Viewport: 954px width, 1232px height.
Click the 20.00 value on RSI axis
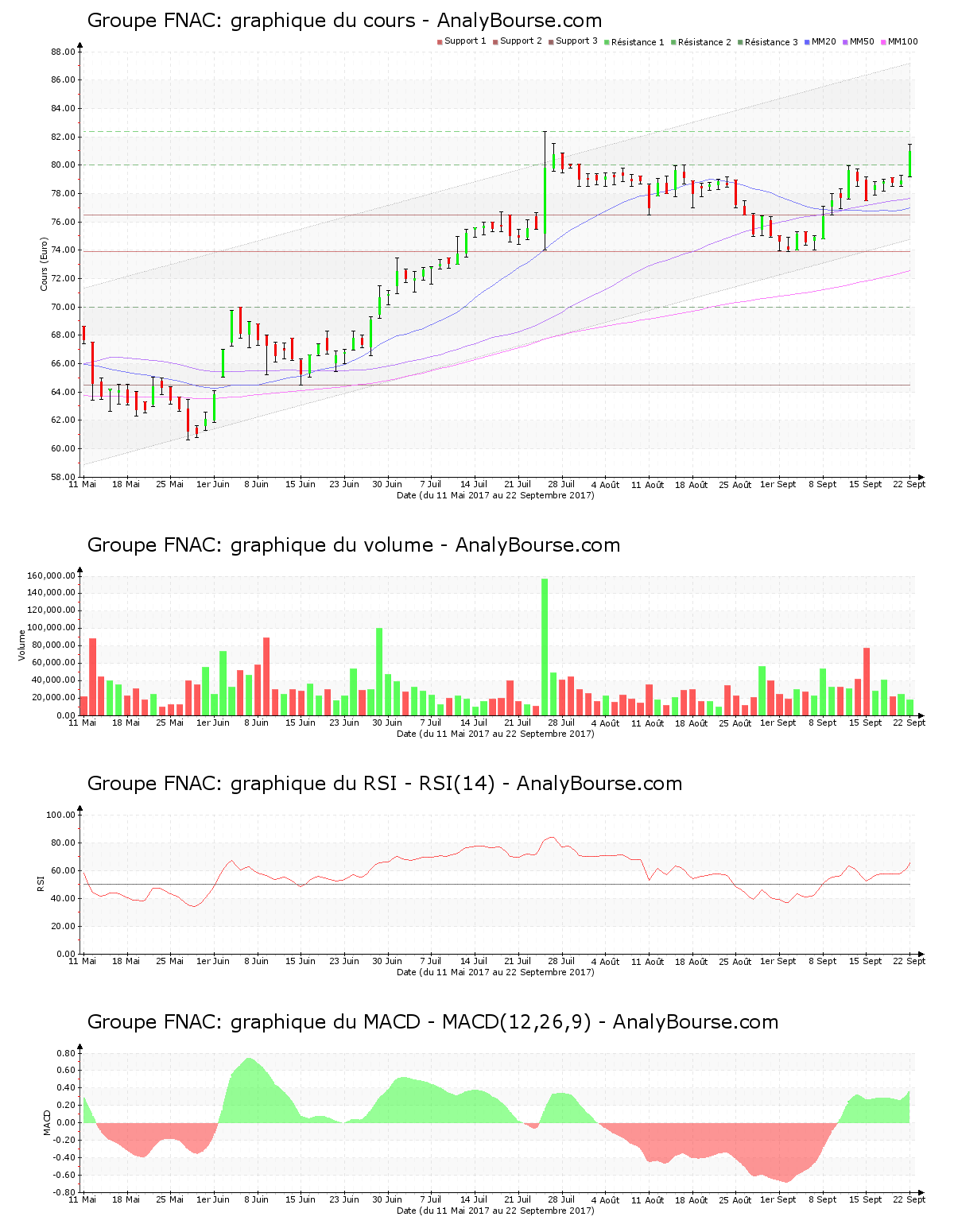(x=64, y=926)
